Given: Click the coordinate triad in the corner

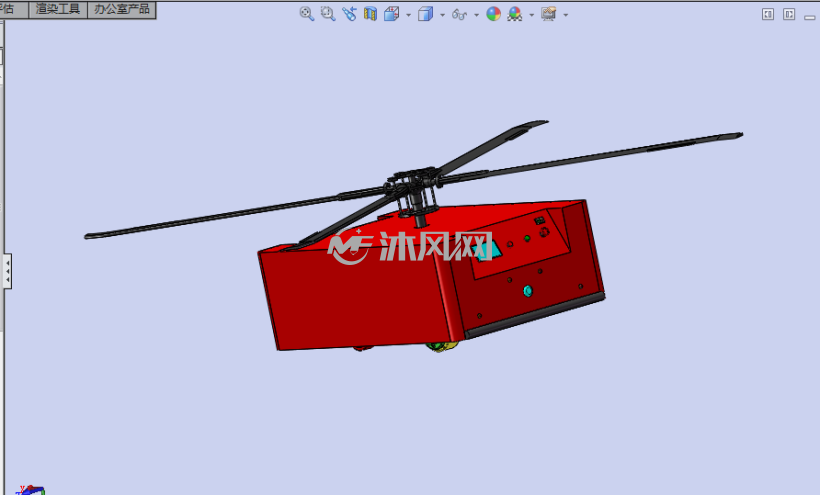Looking at the screenshot, I should [30, 490].
